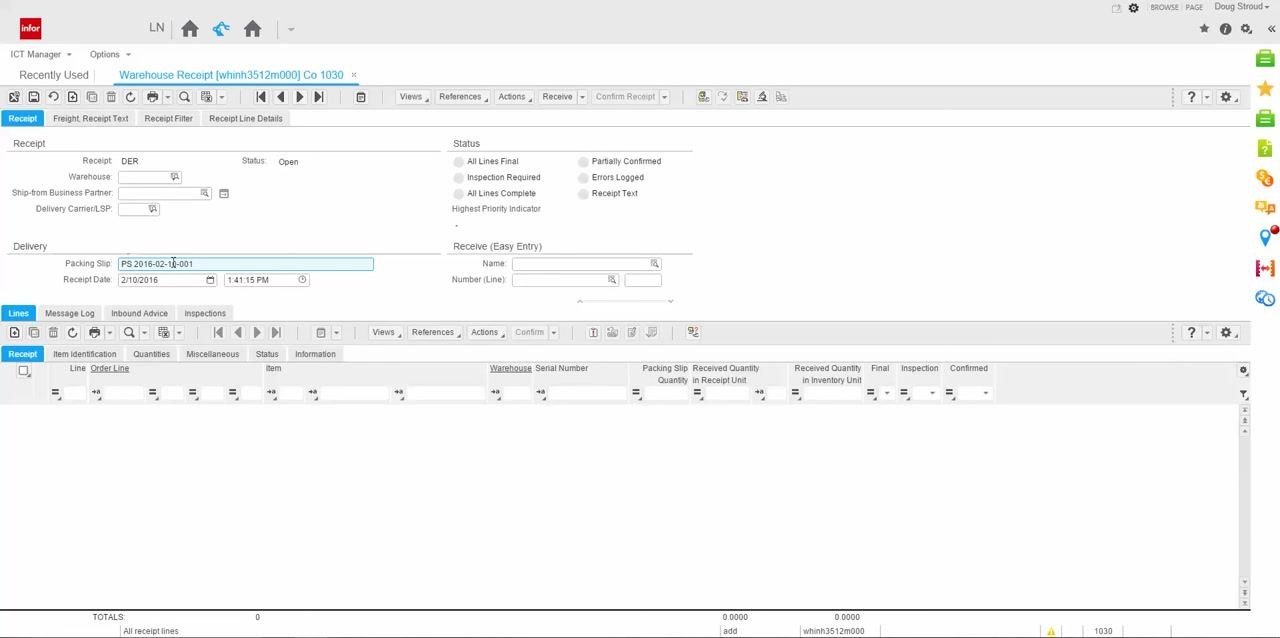Click the Save icon in the main toolbar
1280x638 pixels.
(x=34, y=97)
